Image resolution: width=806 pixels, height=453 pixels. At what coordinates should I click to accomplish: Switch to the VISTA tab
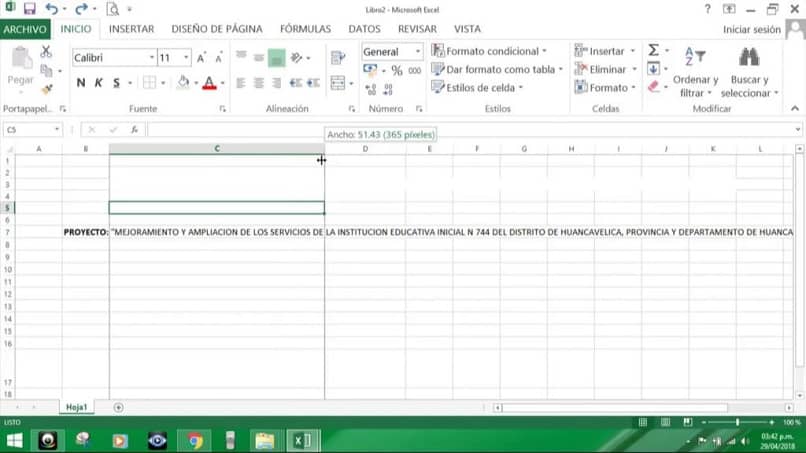[467, 29]
